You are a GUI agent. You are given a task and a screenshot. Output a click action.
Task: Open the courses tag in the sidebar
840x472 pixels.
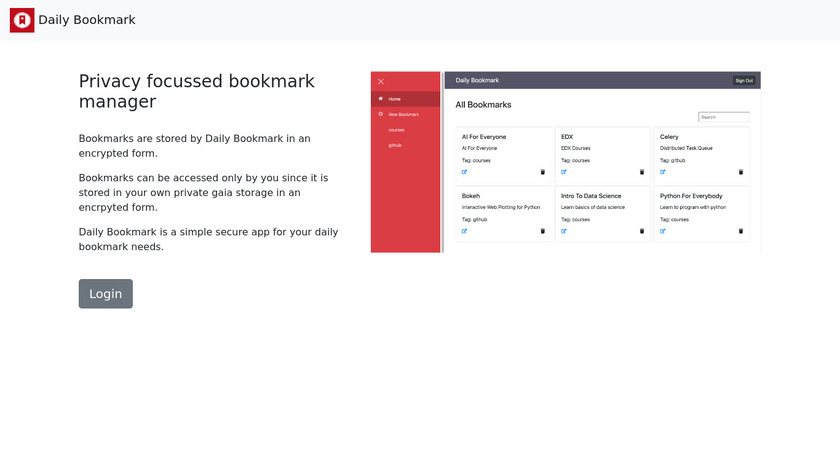coord(397,130)
